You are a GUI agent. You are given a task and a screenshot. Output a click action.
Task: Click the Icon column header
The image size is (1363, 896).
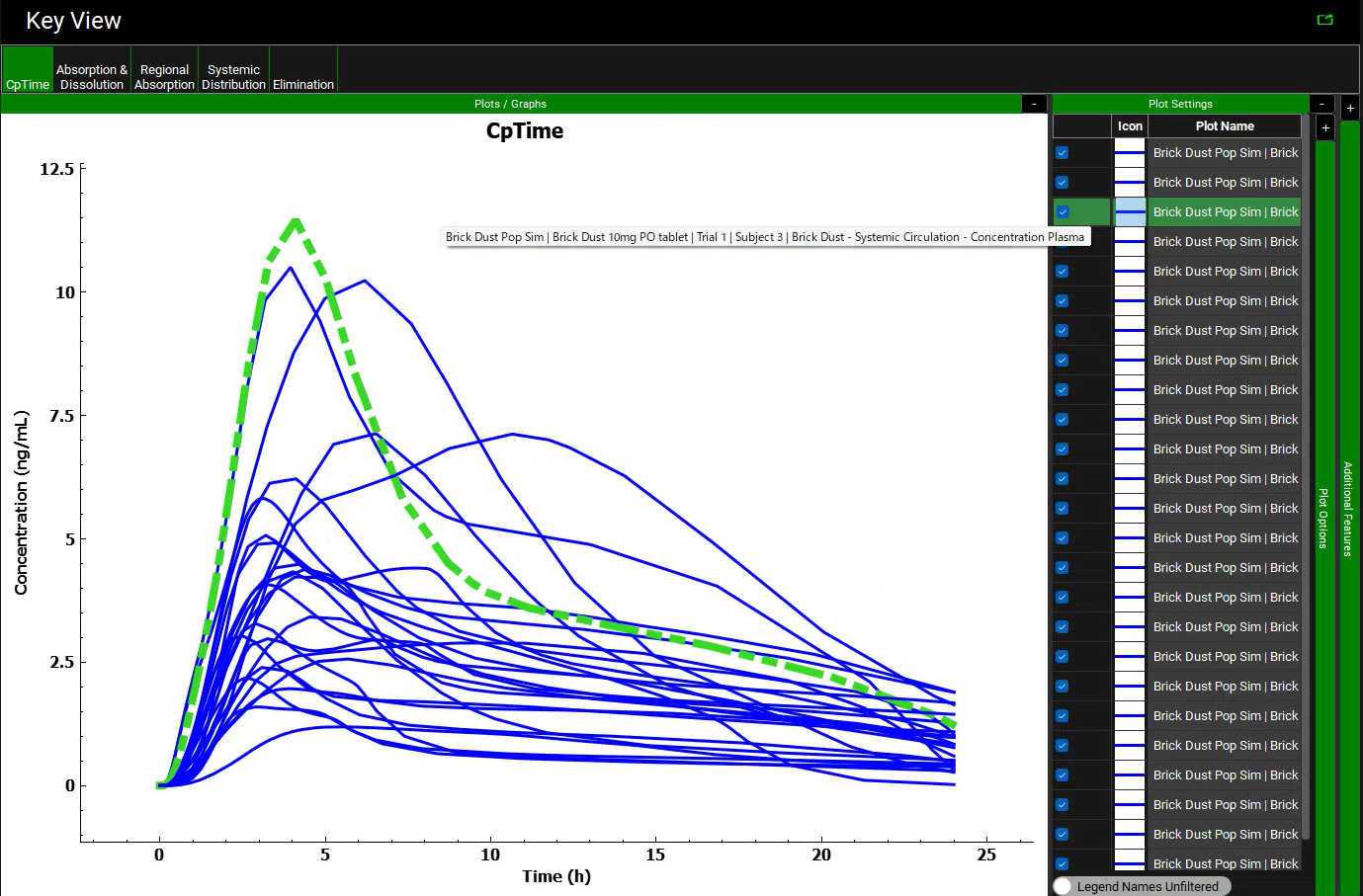pyautogui.click(x=1130, y=126)
